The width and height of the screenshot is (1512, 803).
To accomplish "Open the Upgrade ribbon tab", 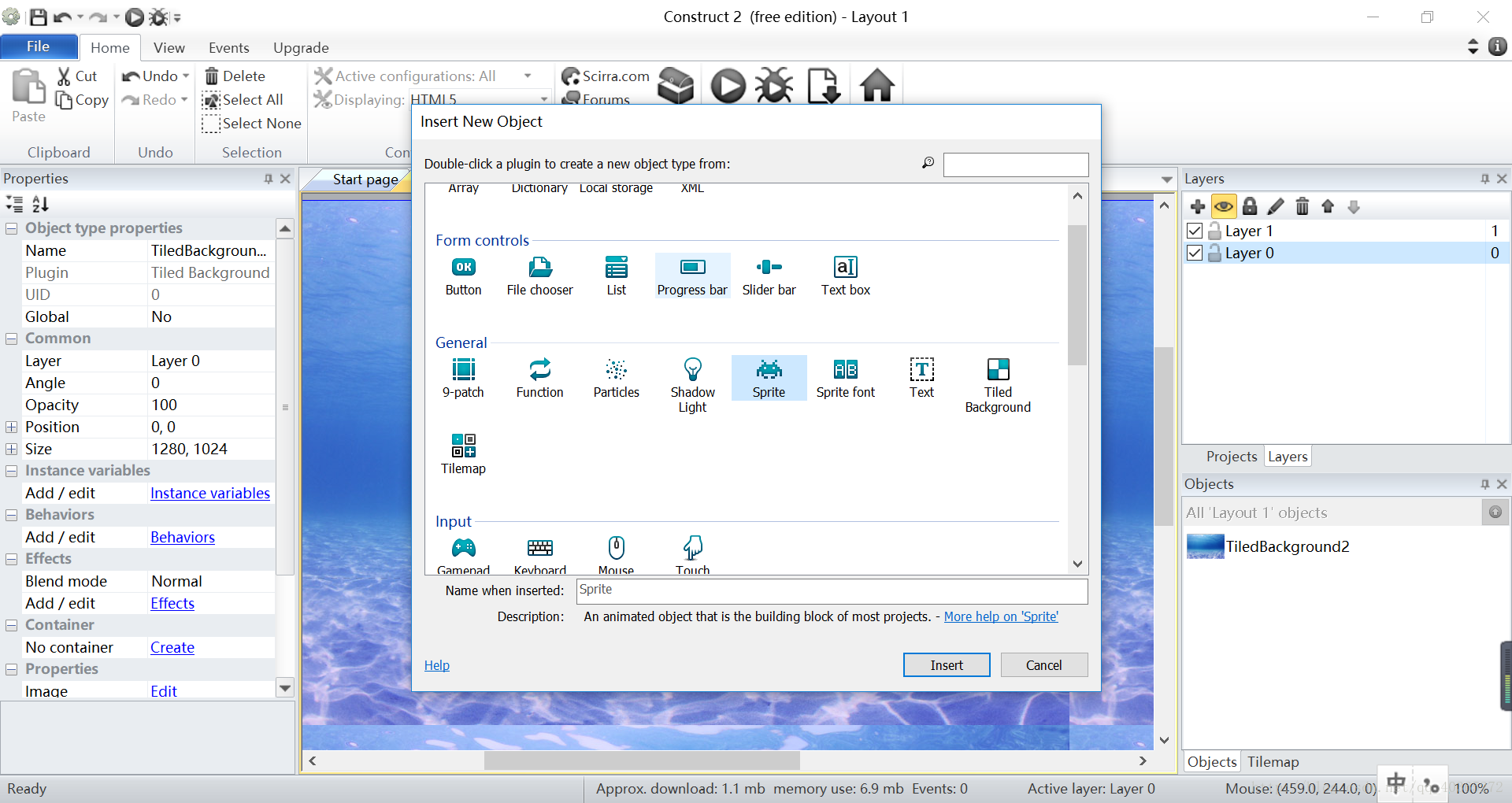I will pos(301,48).
